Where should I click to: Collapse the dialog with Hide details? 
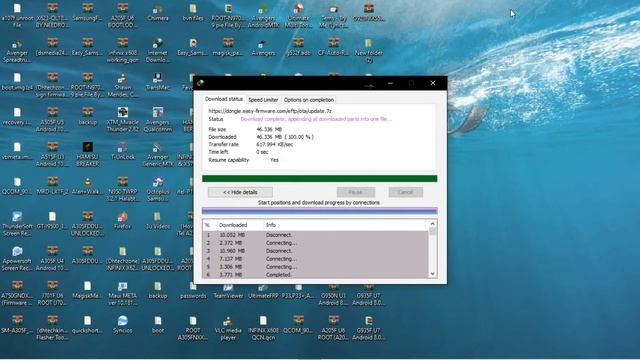point(240,192)
